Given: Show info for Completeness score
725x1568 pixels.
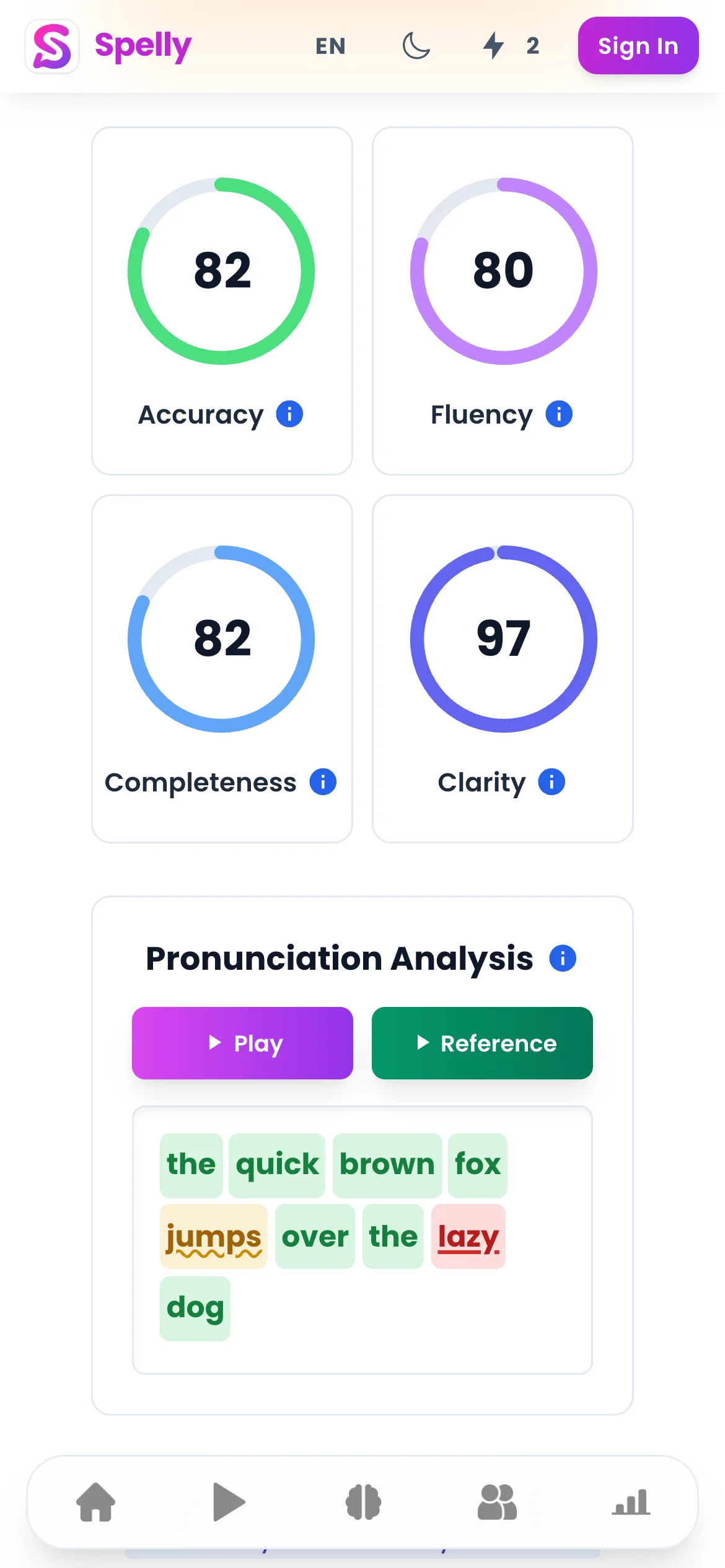Looking at the screenshot, I should point(323,782).
